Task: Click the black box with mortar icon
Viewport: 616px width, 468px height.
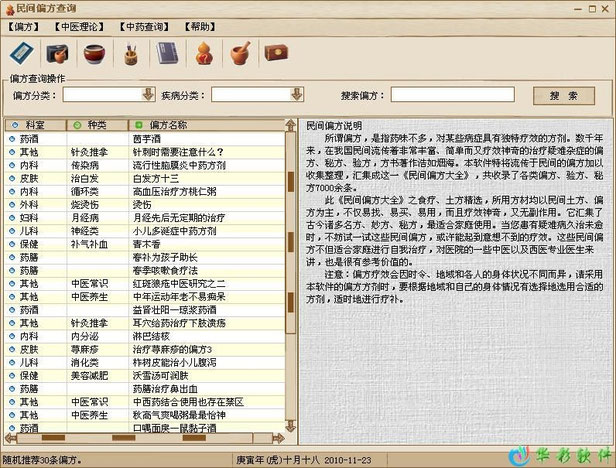Action: pyautogui.click(x=57, y=53)
